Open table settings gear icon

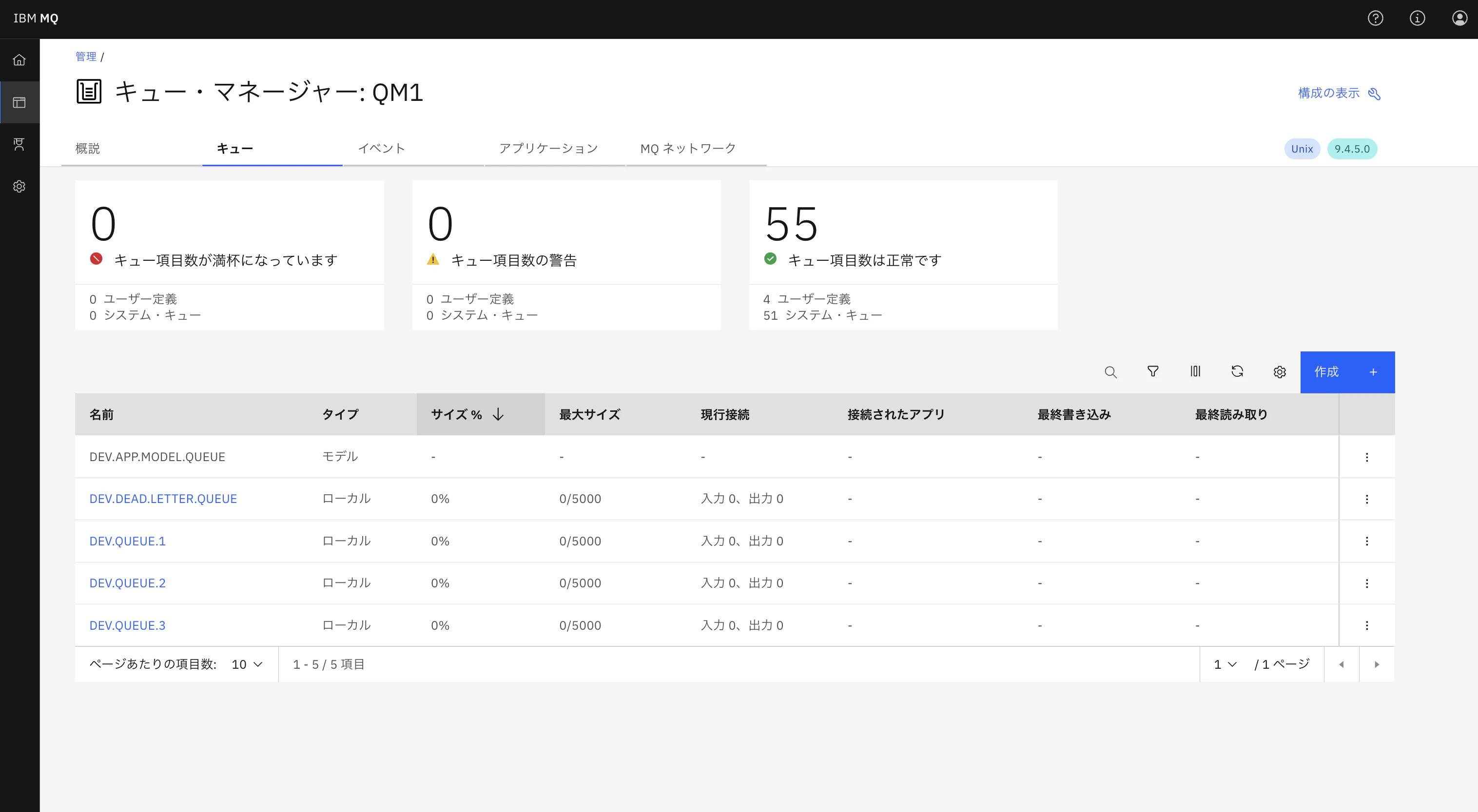1280,372
